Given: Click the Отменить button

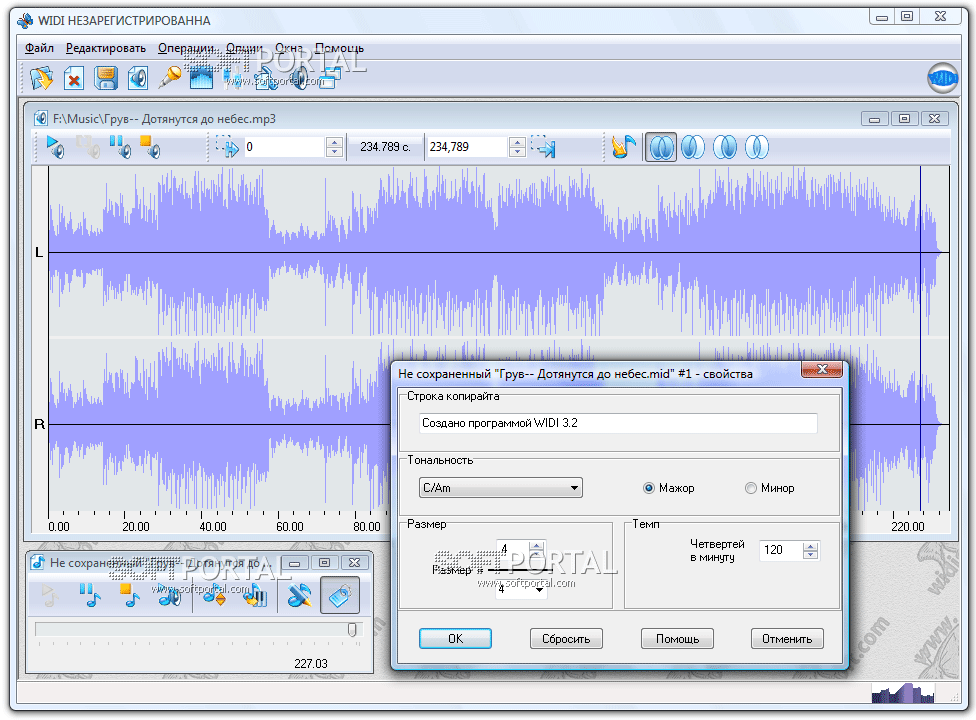Looking at the screenshot, I should 787,638.
